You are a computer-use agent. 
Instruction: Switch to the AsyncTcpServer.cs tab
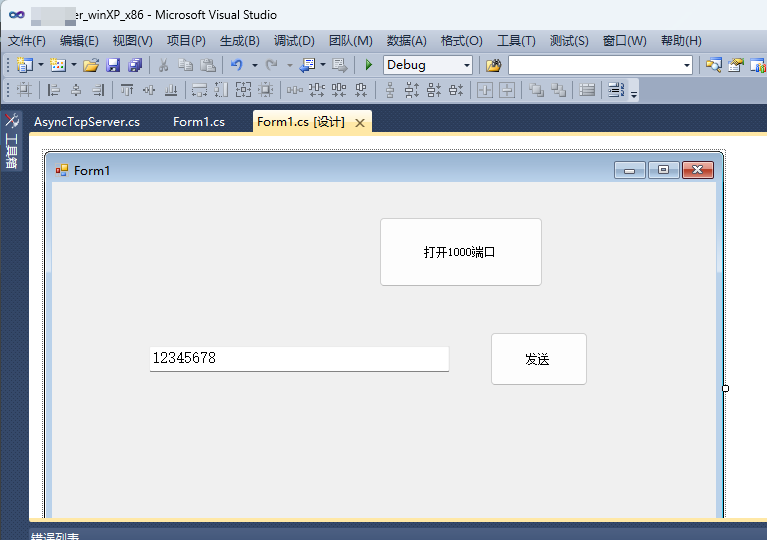[87, 122]
